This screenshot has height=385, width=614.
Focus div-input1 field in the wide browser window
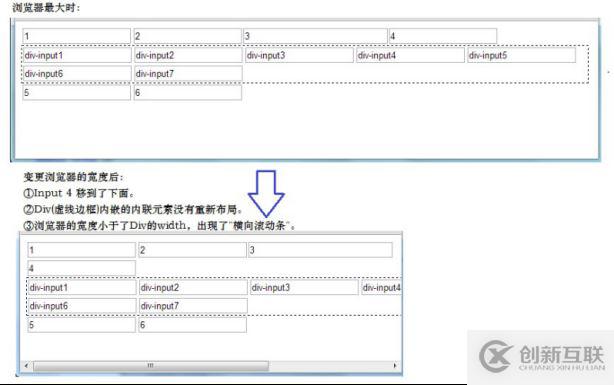(77, 55)
